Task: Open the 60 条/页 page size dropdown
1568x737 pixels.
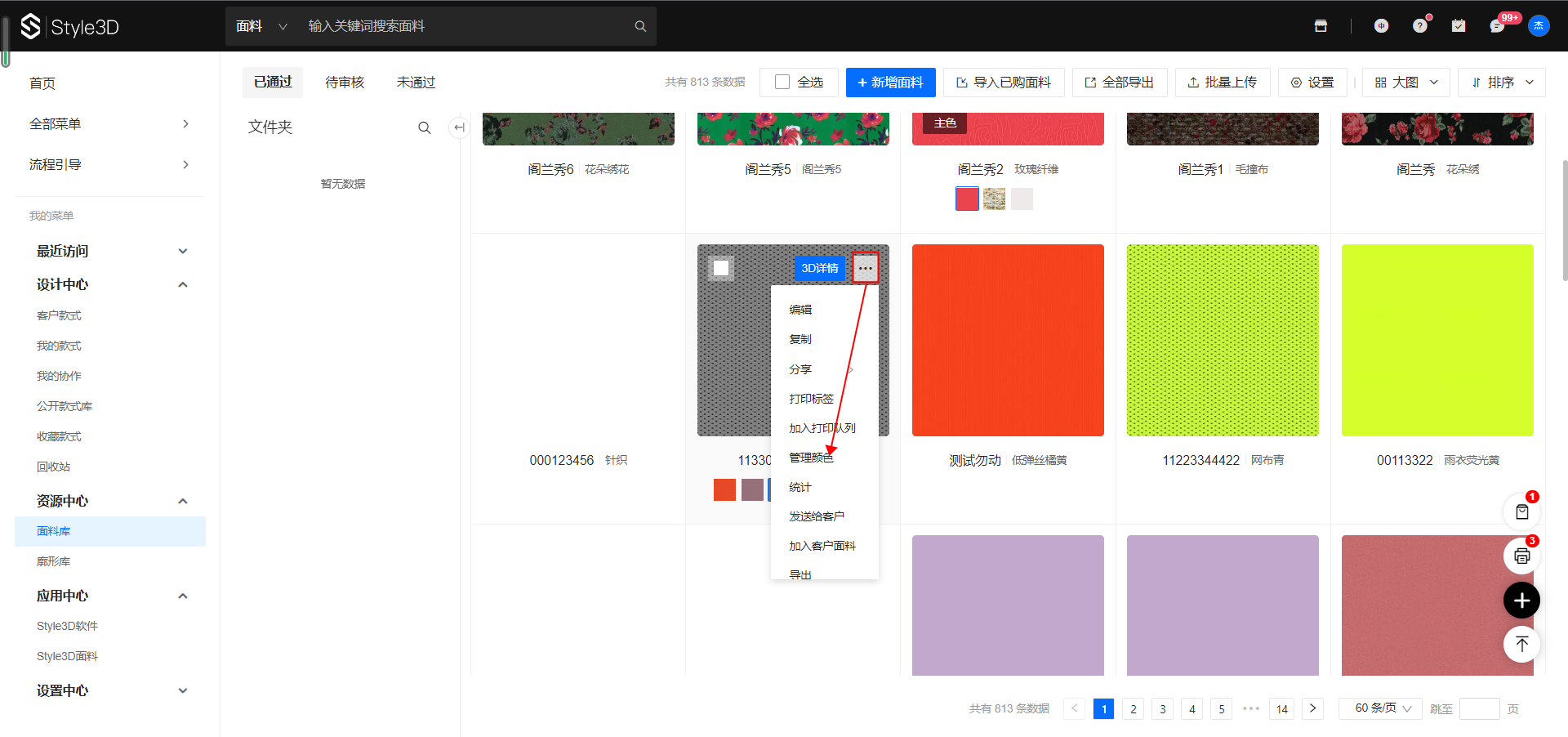Action: coord(1381,708)
